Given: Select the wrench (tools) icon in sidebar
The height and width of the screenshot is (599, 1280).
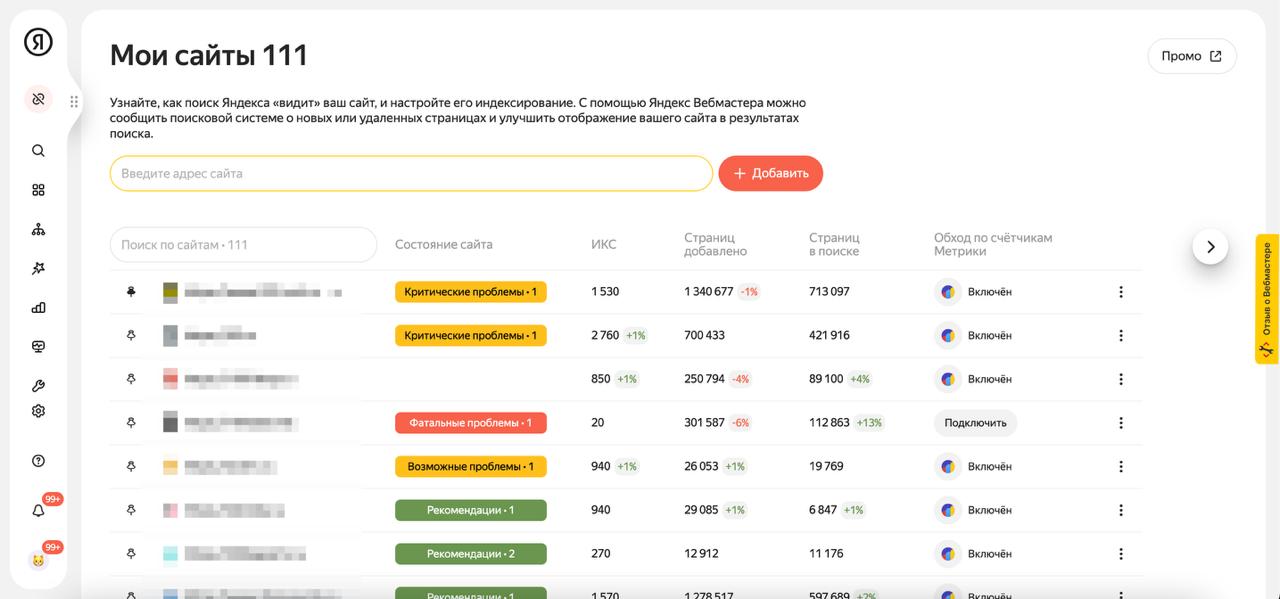Looking at the screenshot, I should click(x=37, y=385).
